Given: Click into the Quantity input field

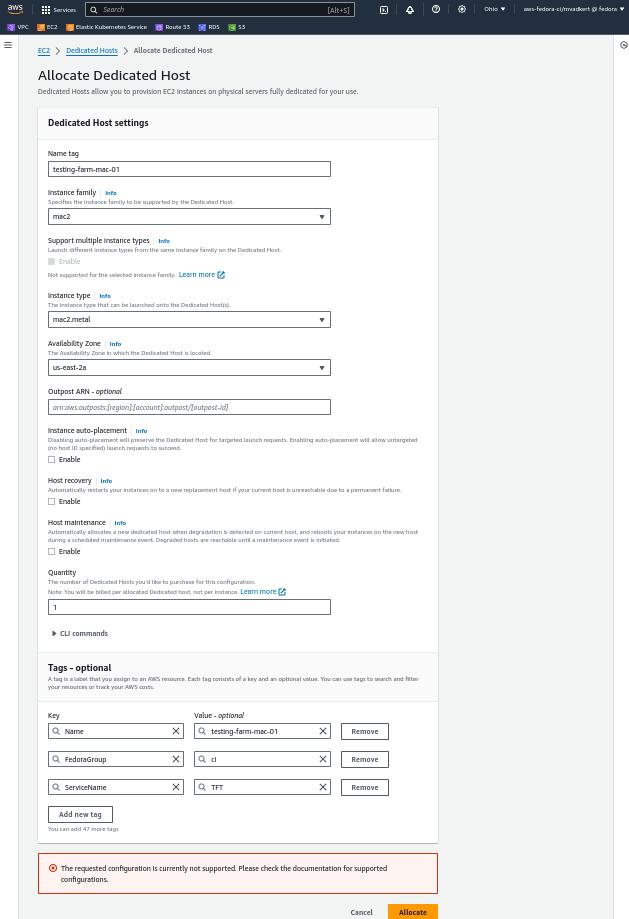Looking at the screenshot, I should pyautogui.click(x=189, y=607).
